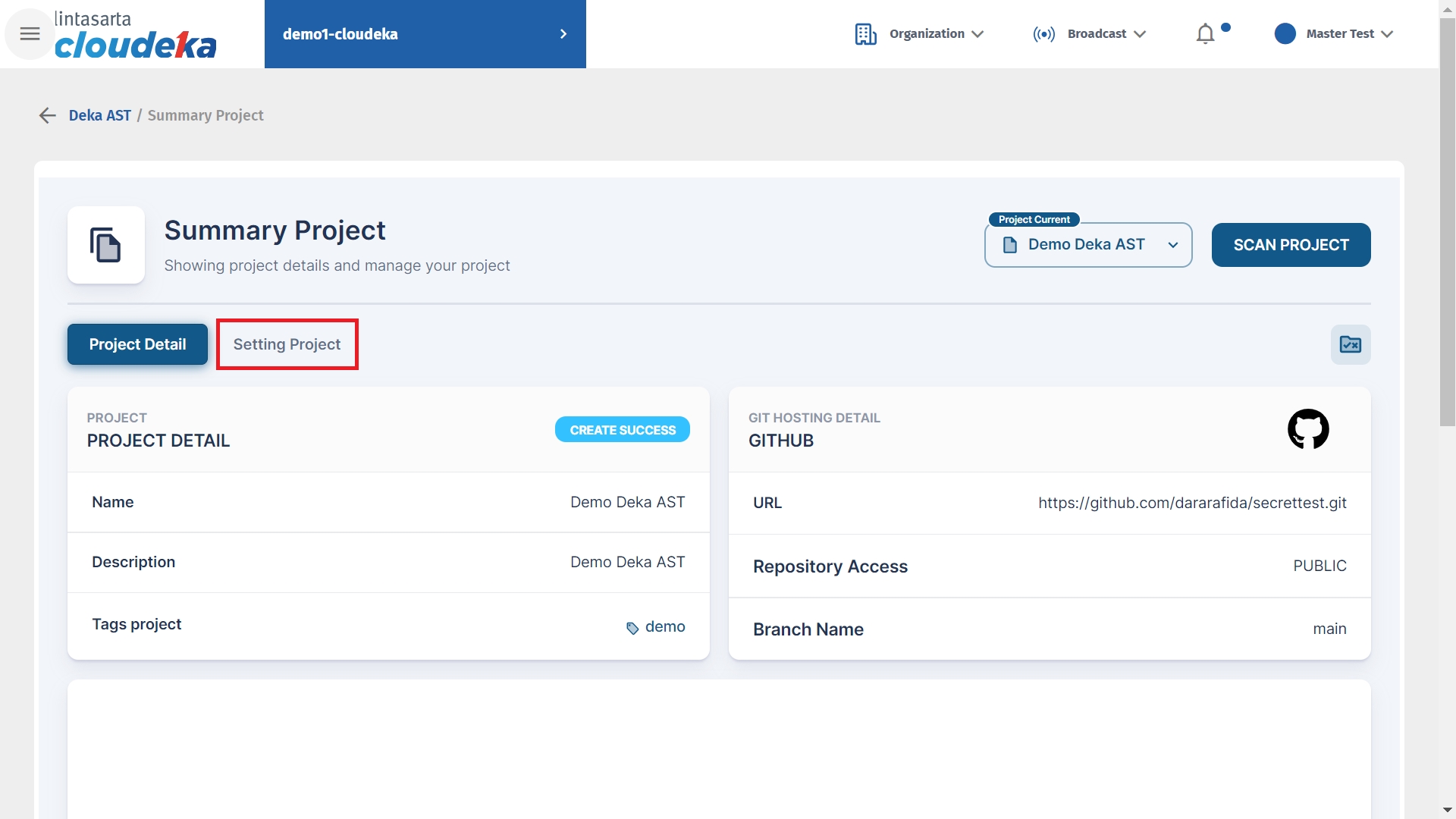Expand the Organization dropdown
The width and height of the screenshot is (1456, 819).
click(977, 34)
